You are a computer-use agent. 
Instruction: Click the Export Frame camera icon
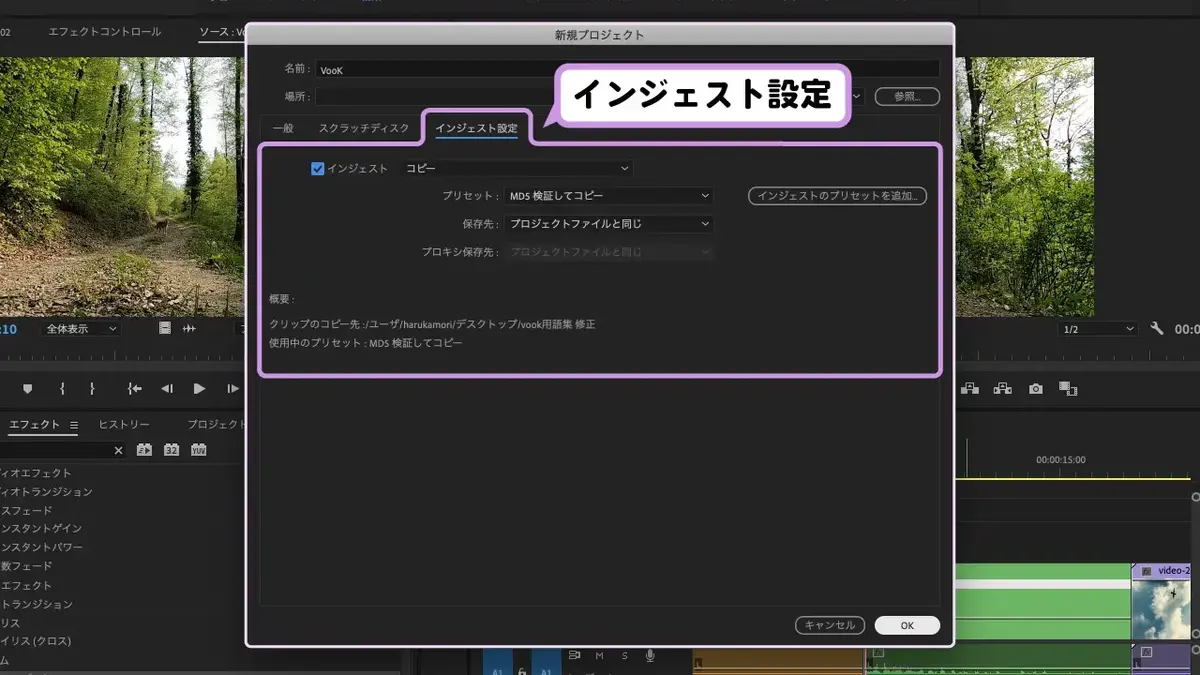[1036, 388]
